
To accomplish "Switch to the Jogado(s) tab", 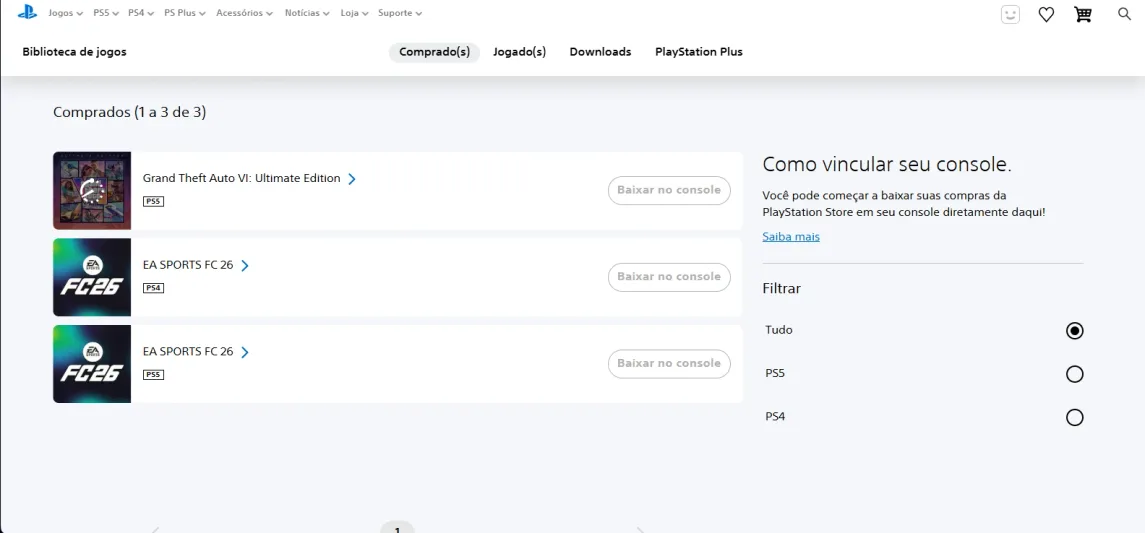I will [519, 52].
